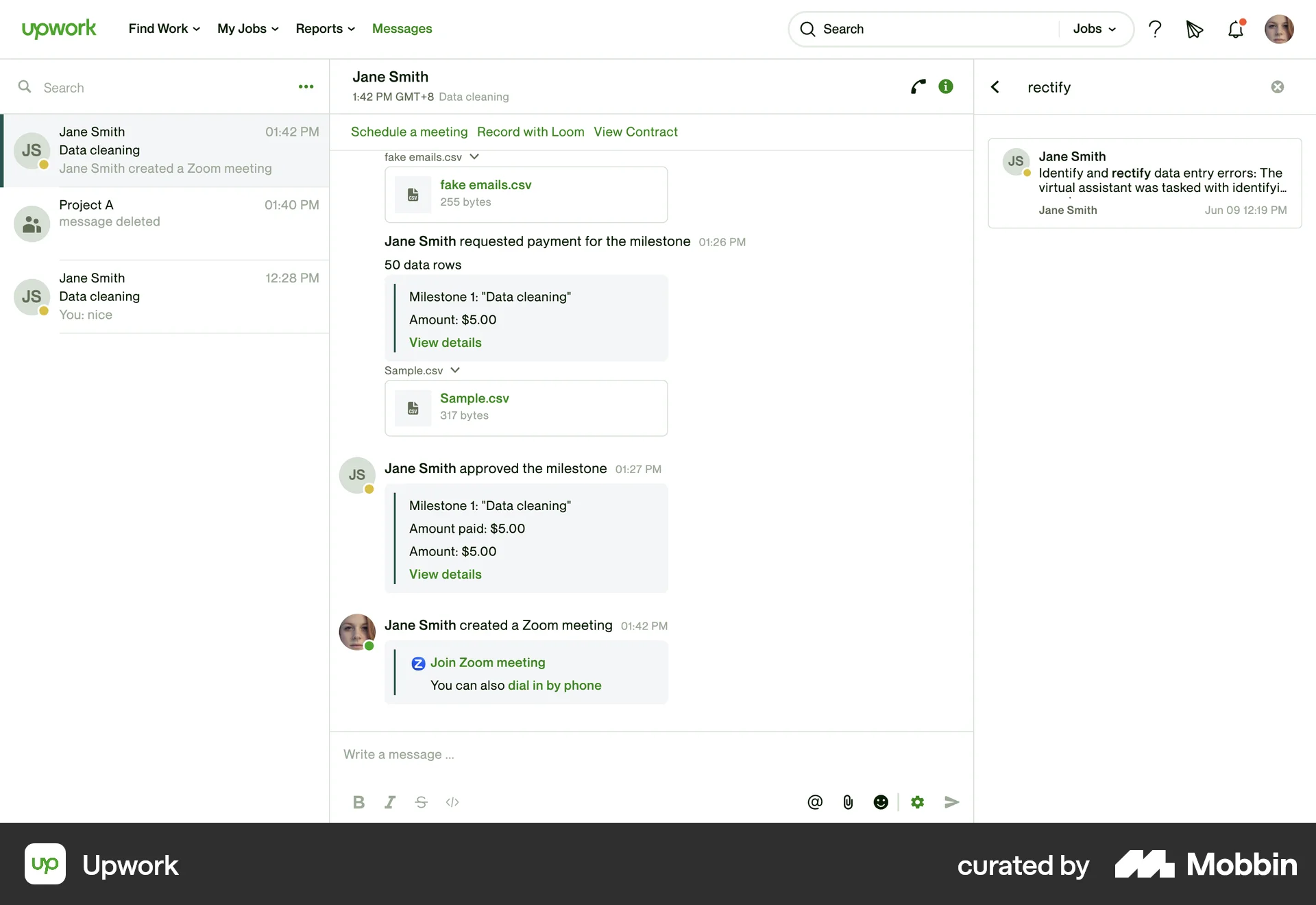The width and height of the screenshot is (1316, 905).
Task: Open message settings gear
Action: [x=917, y=801]
